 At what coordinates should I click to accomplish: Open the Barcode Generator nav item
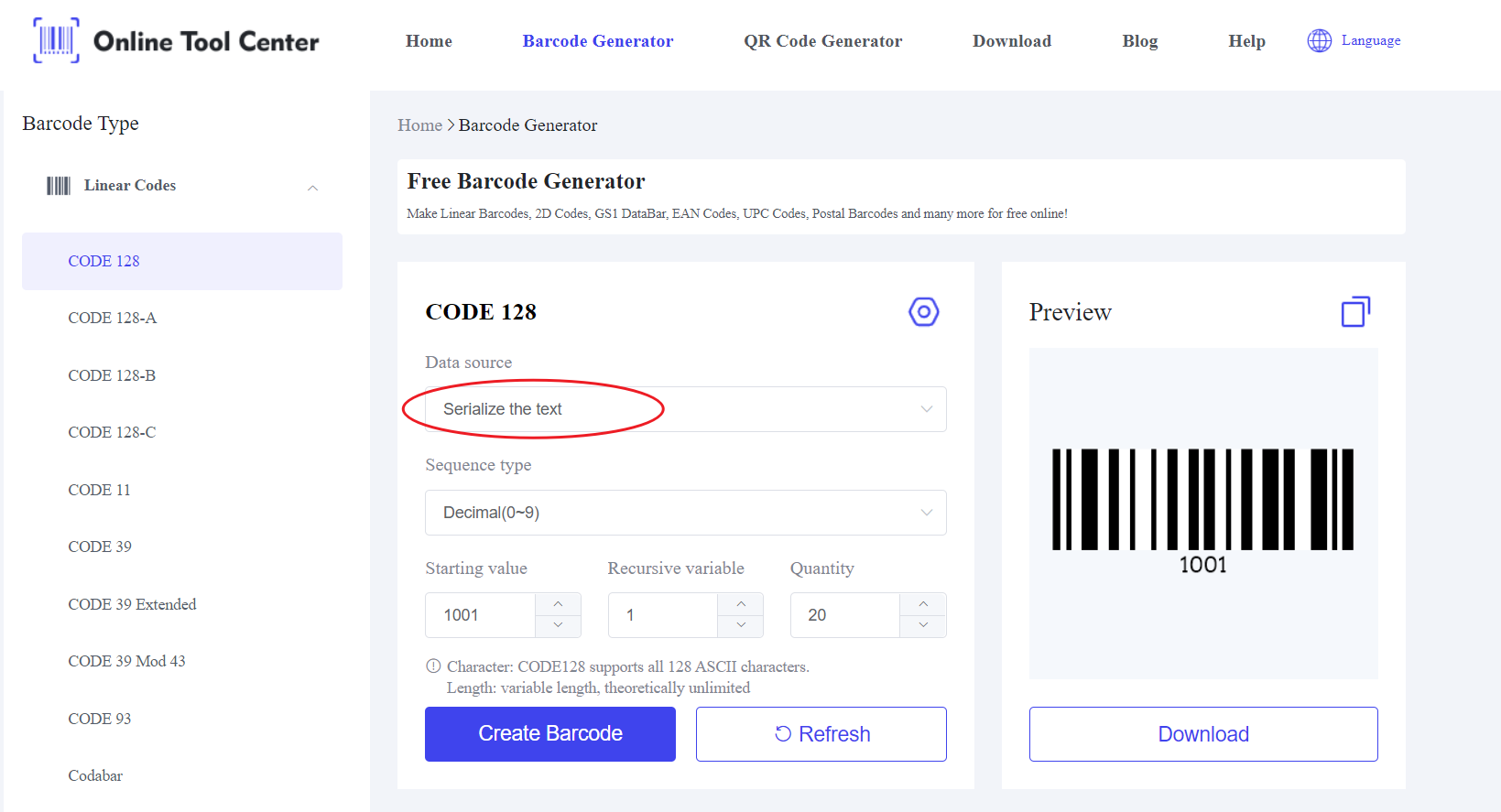pyautogui.click(x=598, y=41)
